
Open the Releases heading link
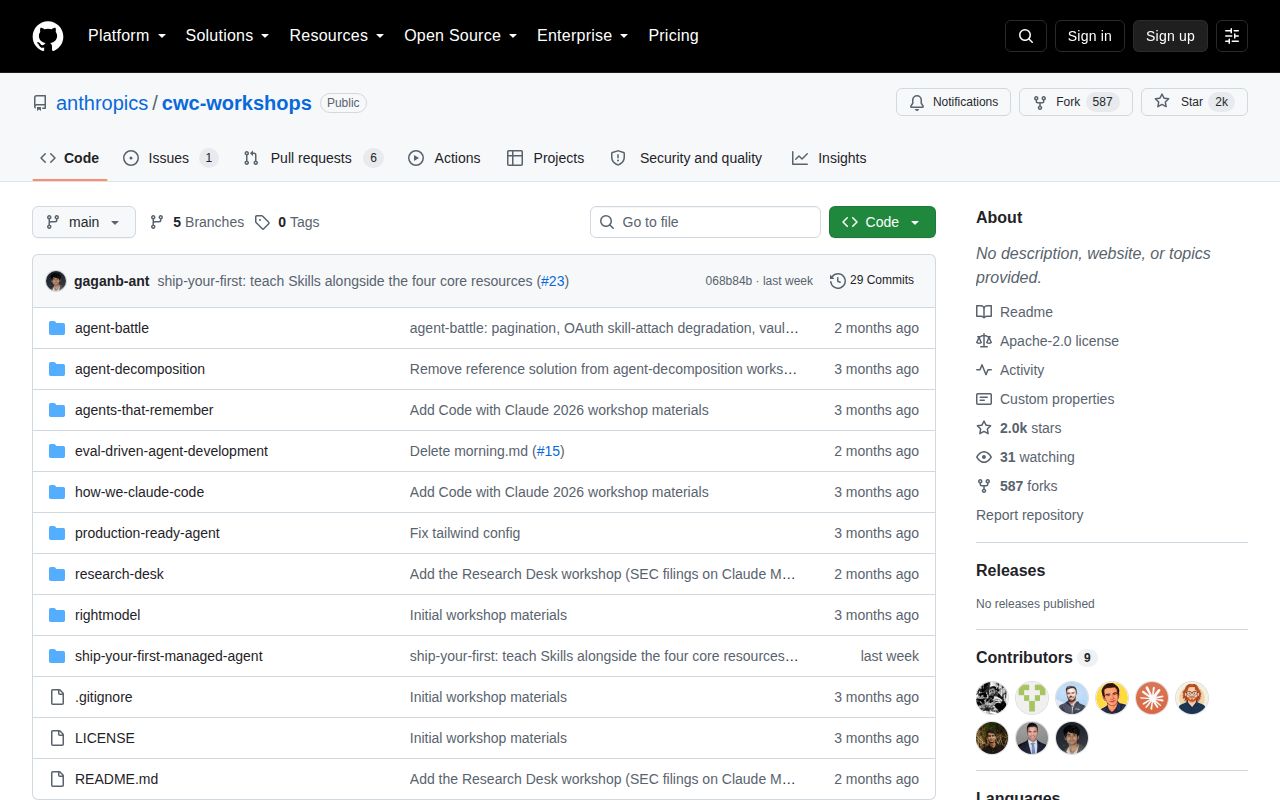click(1010, 570)
